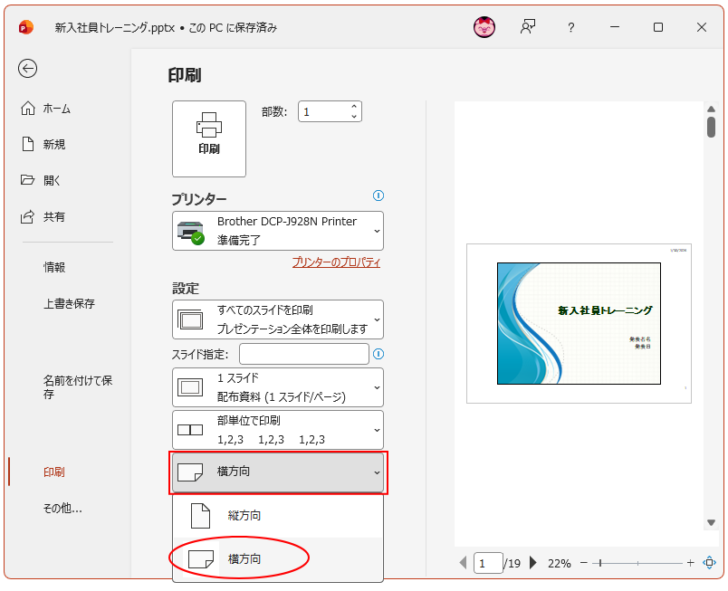Select the 印刷 tab in the sidebar
This screenshot has height=591, width=728.
click(54, 472)
